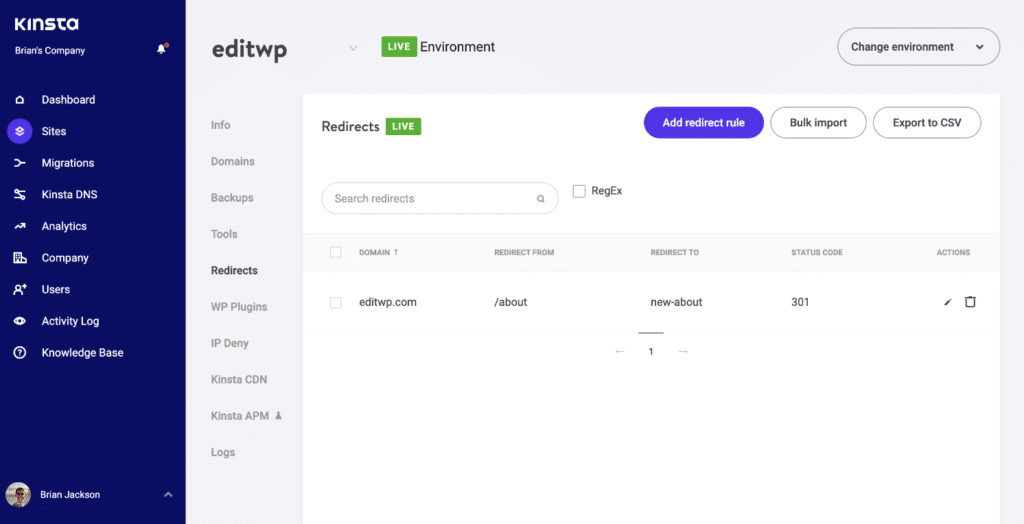
Task: Switch to IP Deny tab
Action: (230, 343)
